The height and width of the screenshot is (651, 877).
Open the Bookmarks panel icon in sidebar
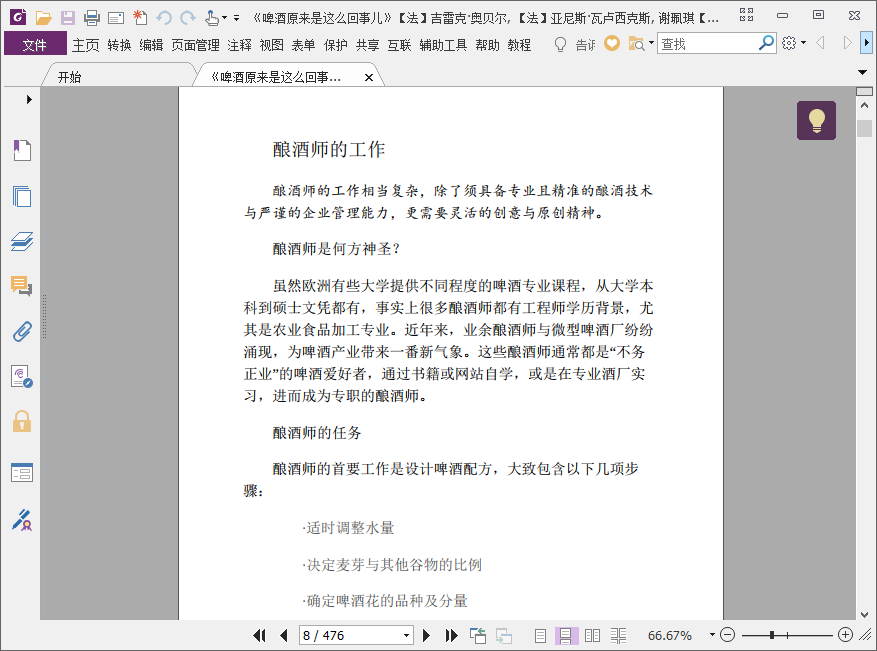[22, 150]
